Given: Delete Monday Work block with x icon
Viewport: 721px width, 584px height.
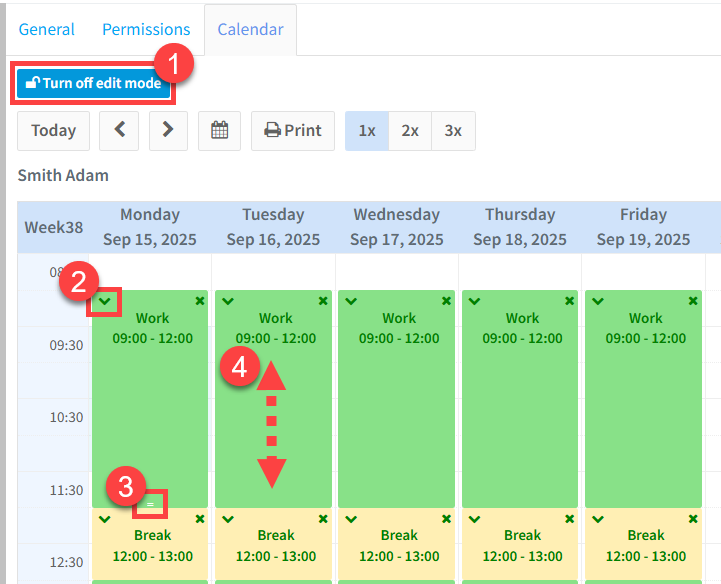Looking at the screenshot, I should pyautogui.click(x=199, y=300).
